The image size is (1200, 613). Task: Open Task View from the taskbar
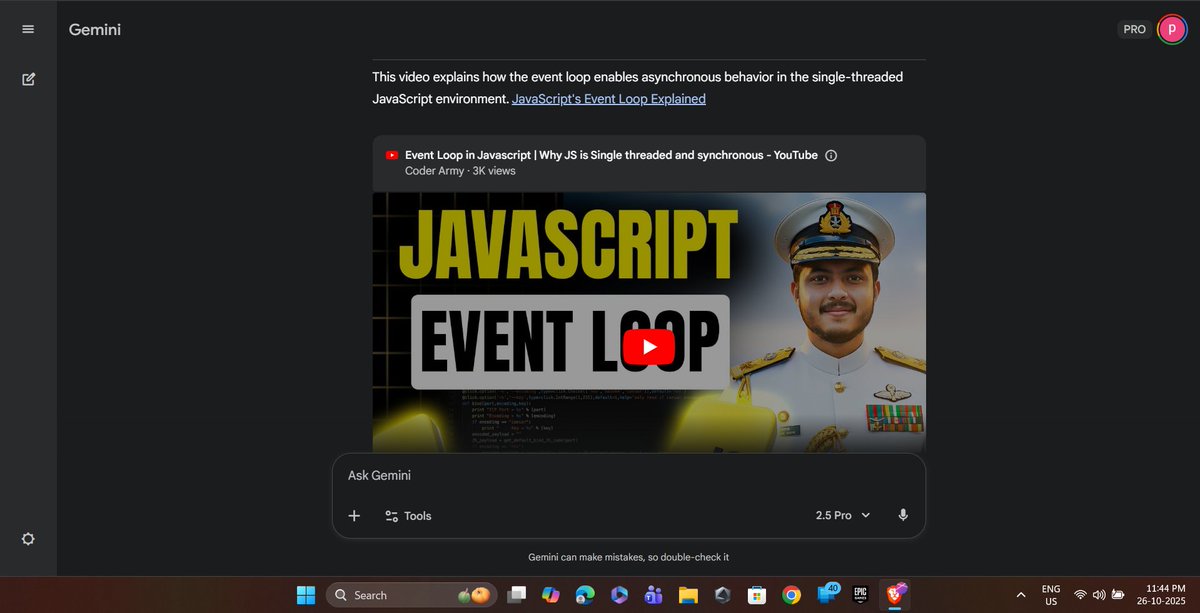coord(517,595)
